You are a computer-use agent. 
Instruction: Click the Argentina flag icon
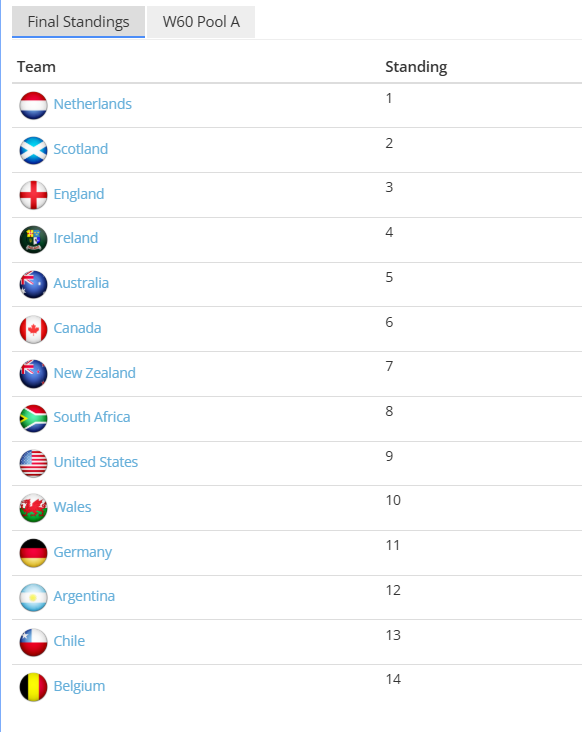click(33, 598)
